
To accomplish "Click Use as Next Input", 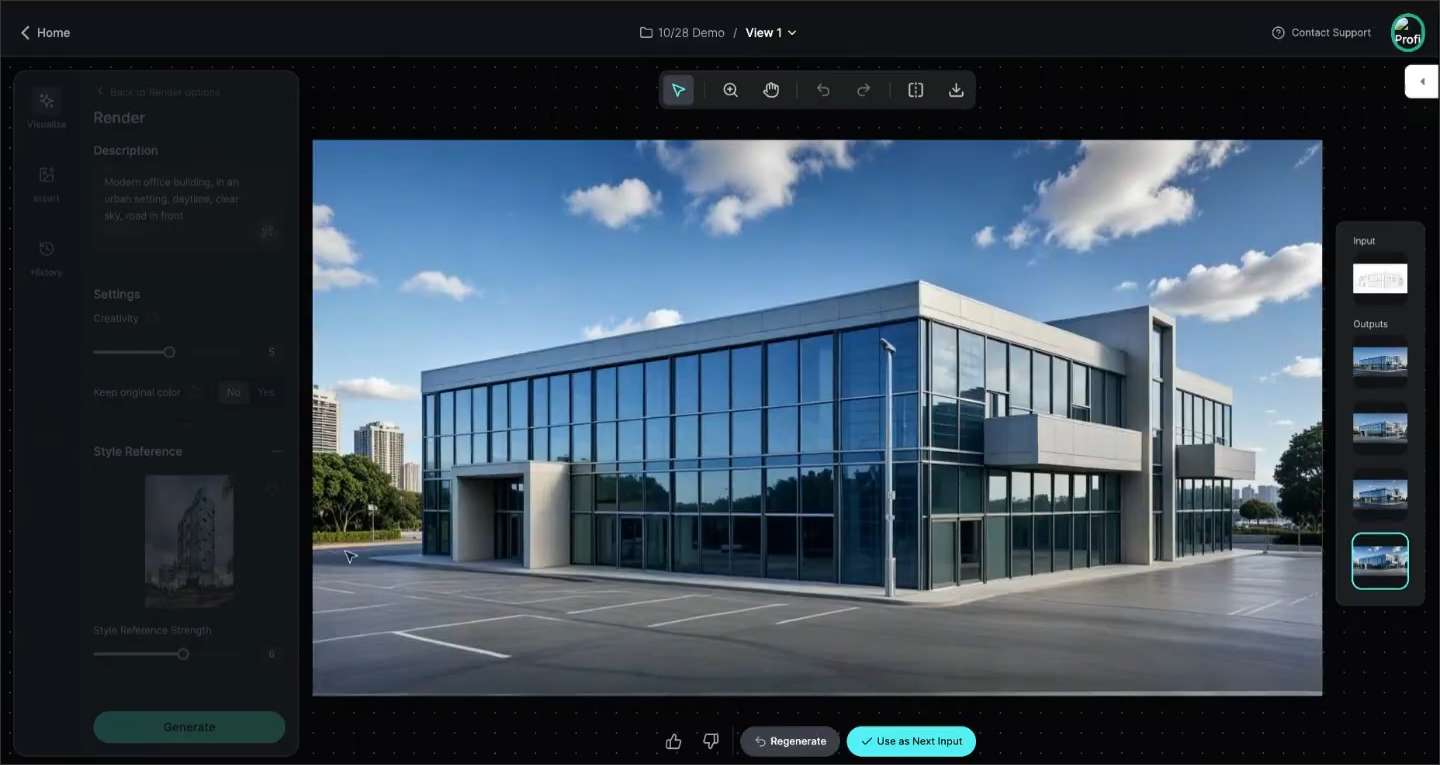I will 911,741.
